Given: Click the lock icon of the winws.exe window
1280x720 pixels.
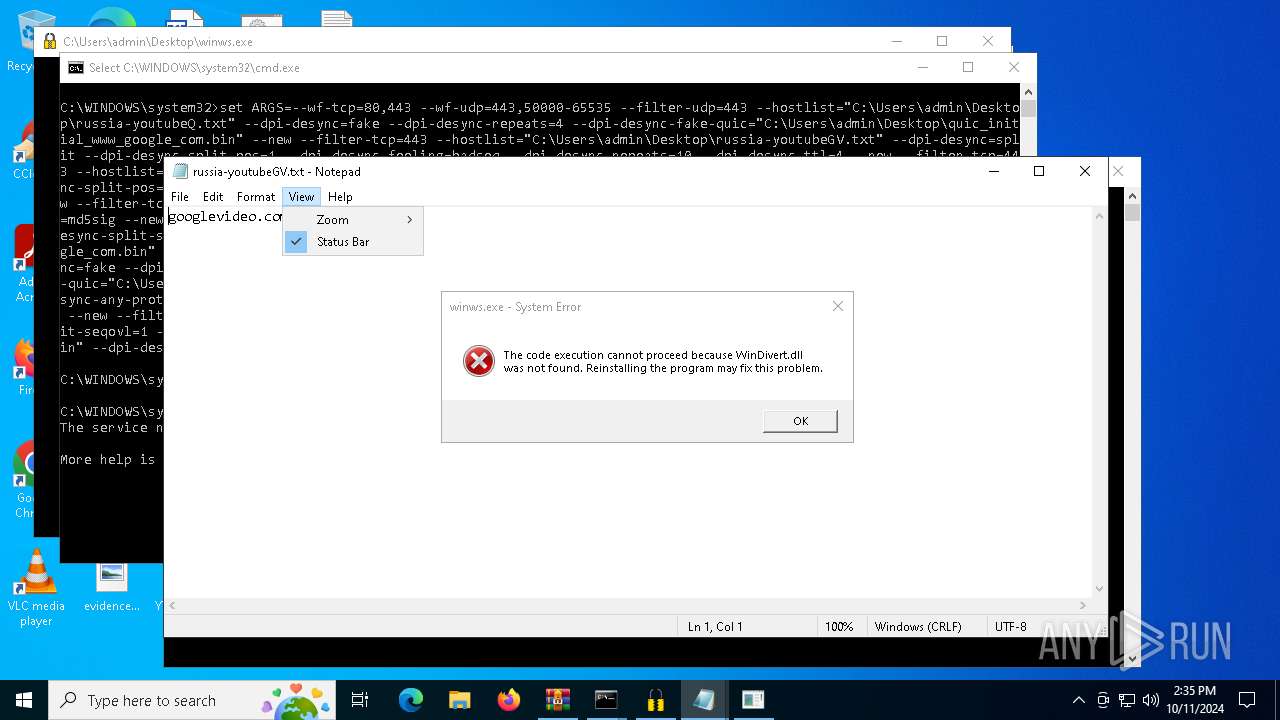Looking at the screenshot, I should pyautogui.click(x=50, y=42).
